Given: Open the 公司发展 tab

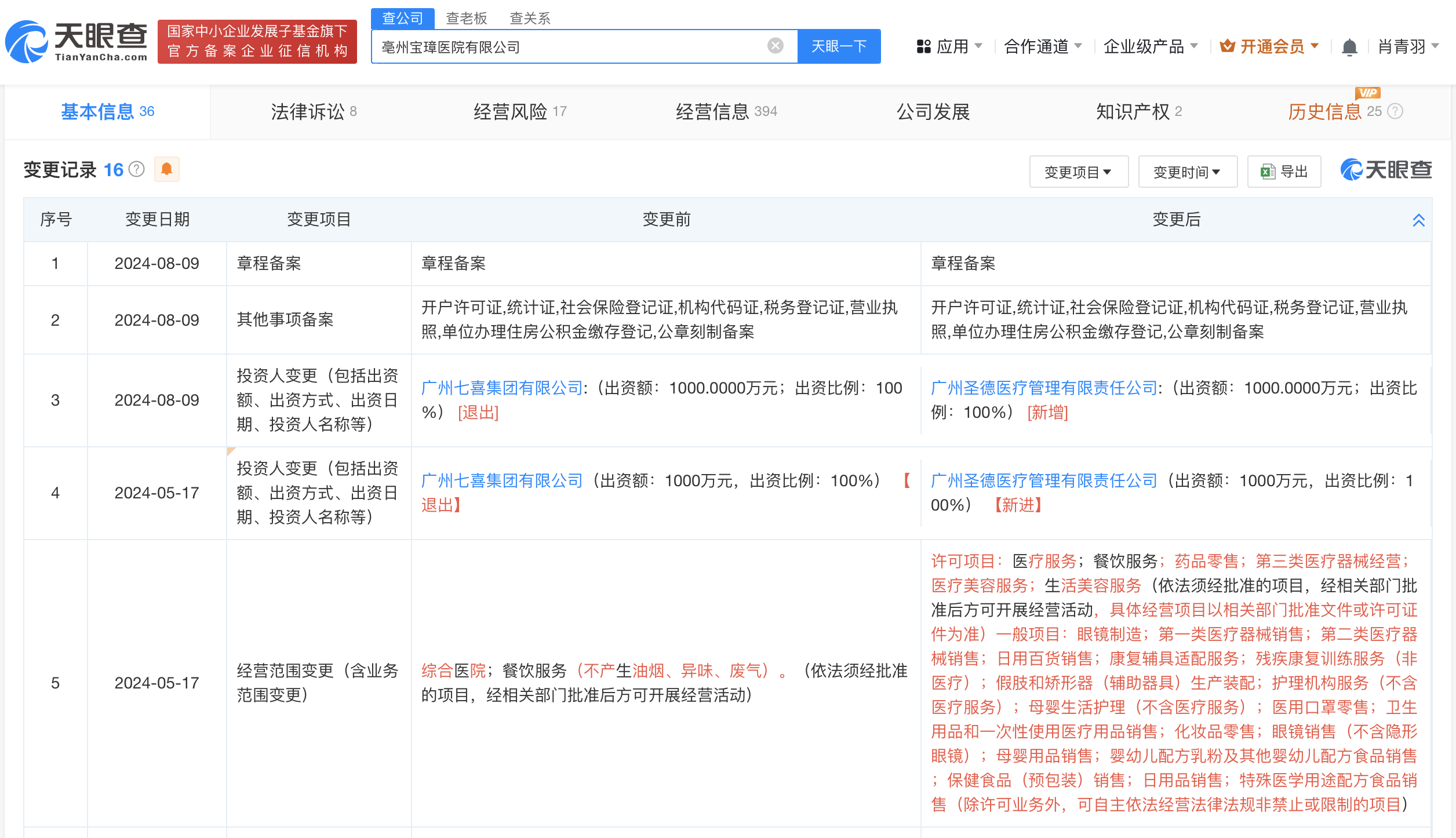Looking at the screenshot, I should (933, 111).
